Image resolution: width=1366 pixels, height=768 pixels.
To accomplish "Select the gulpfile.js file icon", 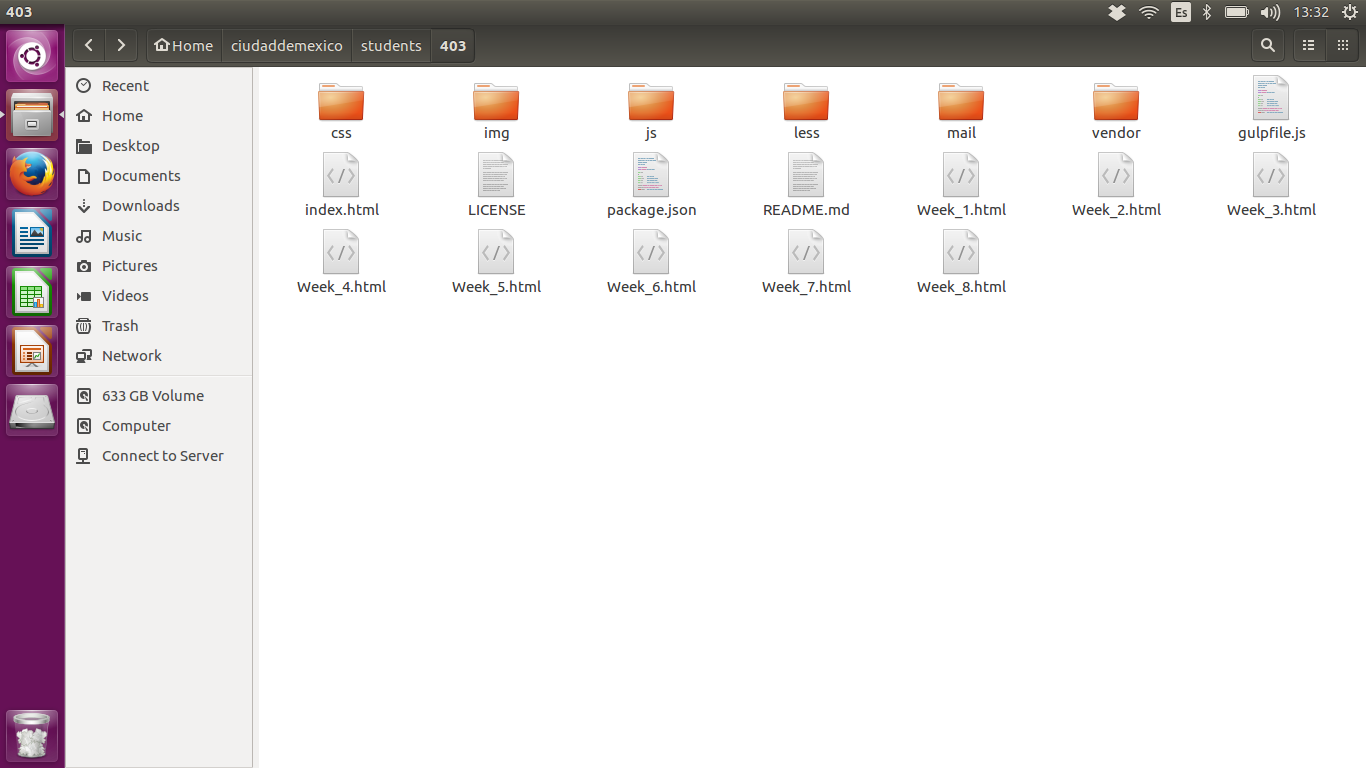I will pyautogui.click(x=1271, y=98).
